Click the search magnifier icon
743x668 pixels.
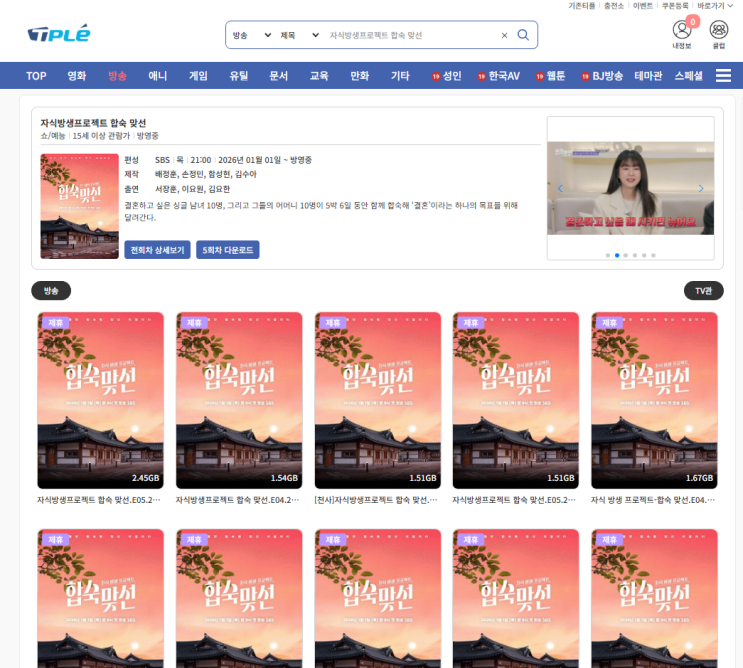[x=523, y=35]
